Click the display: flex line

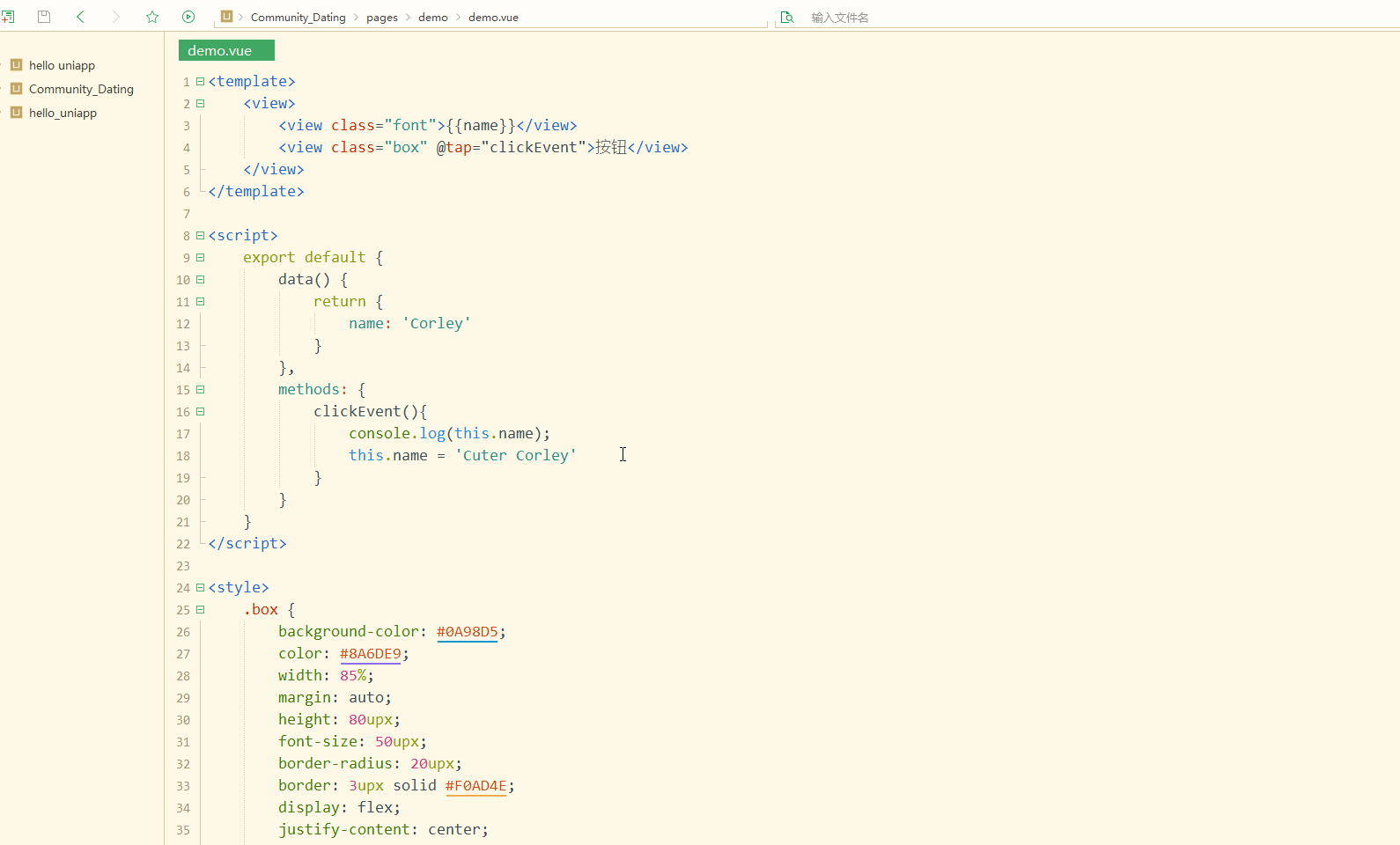(339, 807)
